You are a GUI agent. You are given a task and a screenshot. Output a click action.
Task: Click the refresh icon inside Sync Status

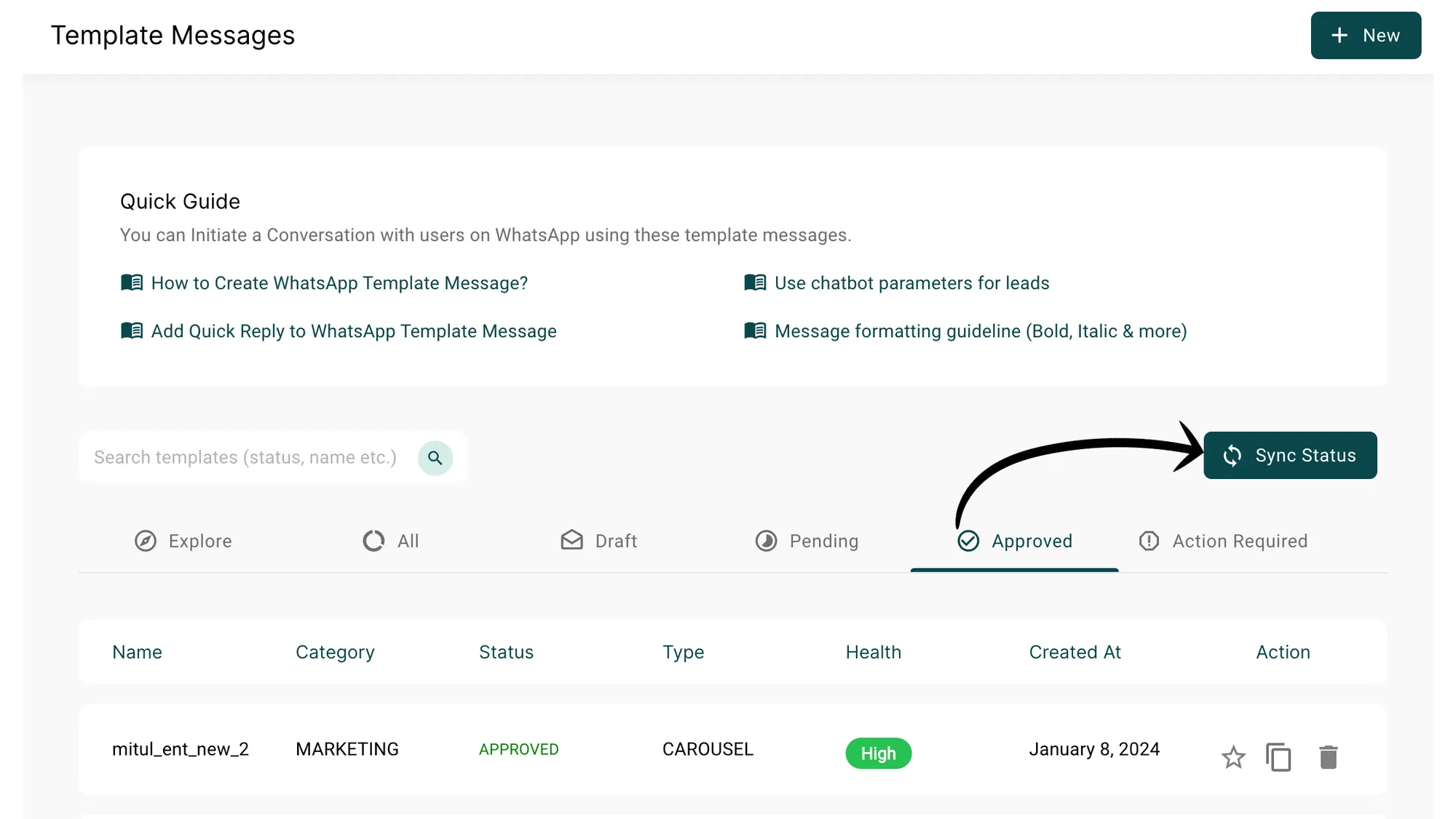pos(1233,455)
